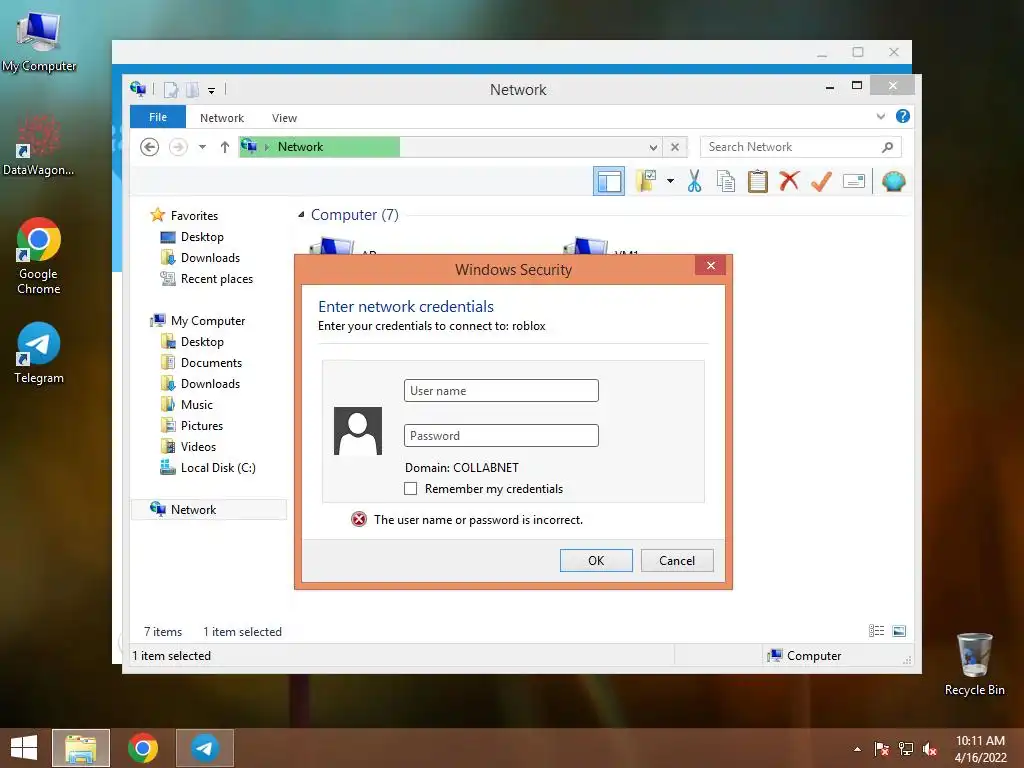Select Pictures under My Computer

pos(202,425)
